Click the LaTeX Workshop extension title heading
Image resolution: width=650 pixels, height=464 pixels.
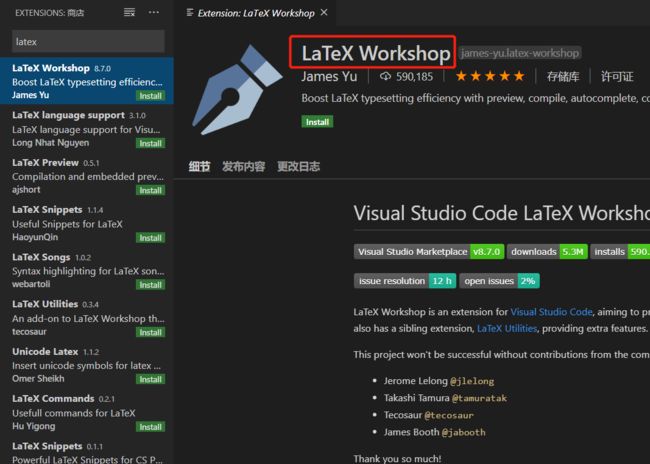(376, 53)
